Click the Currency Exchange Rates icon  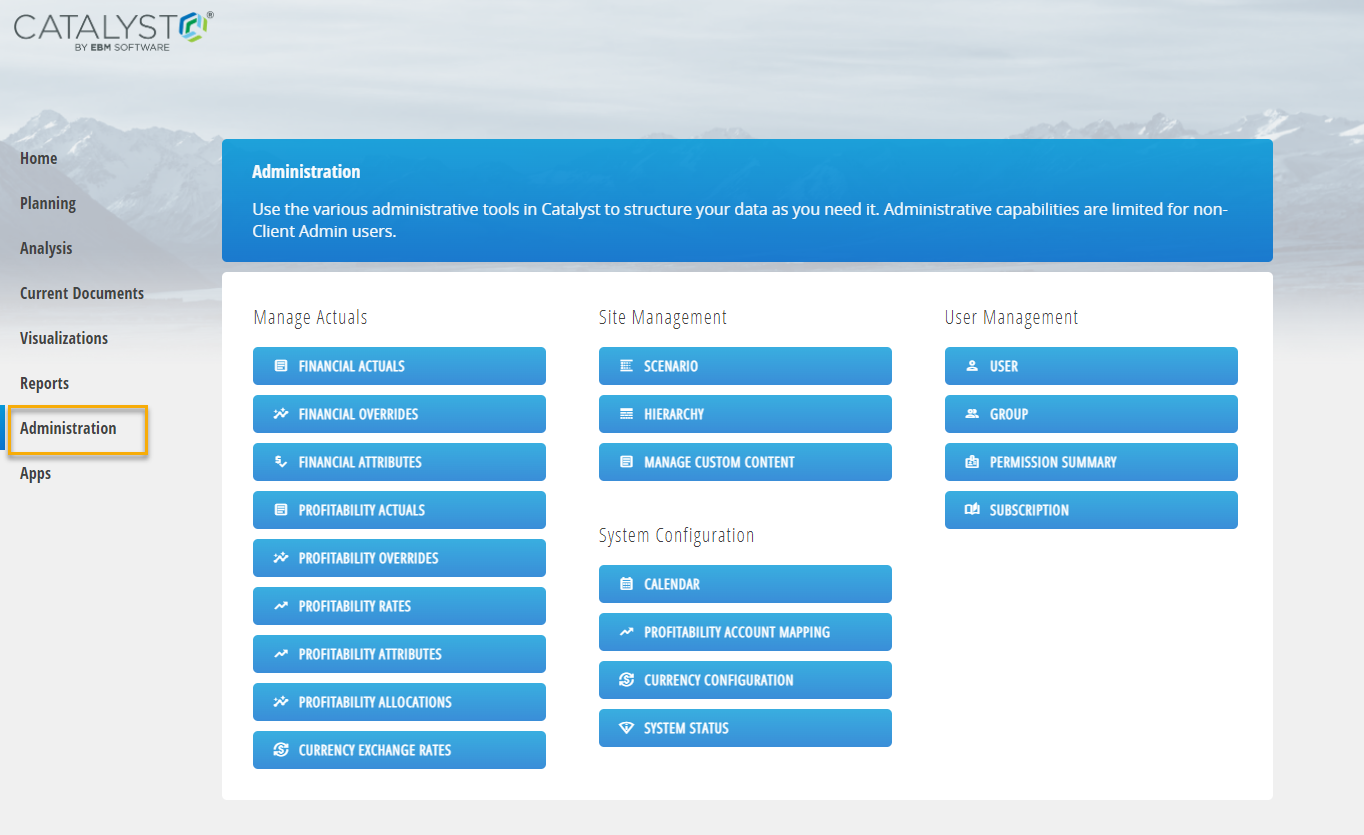click(x=281, y=750)
